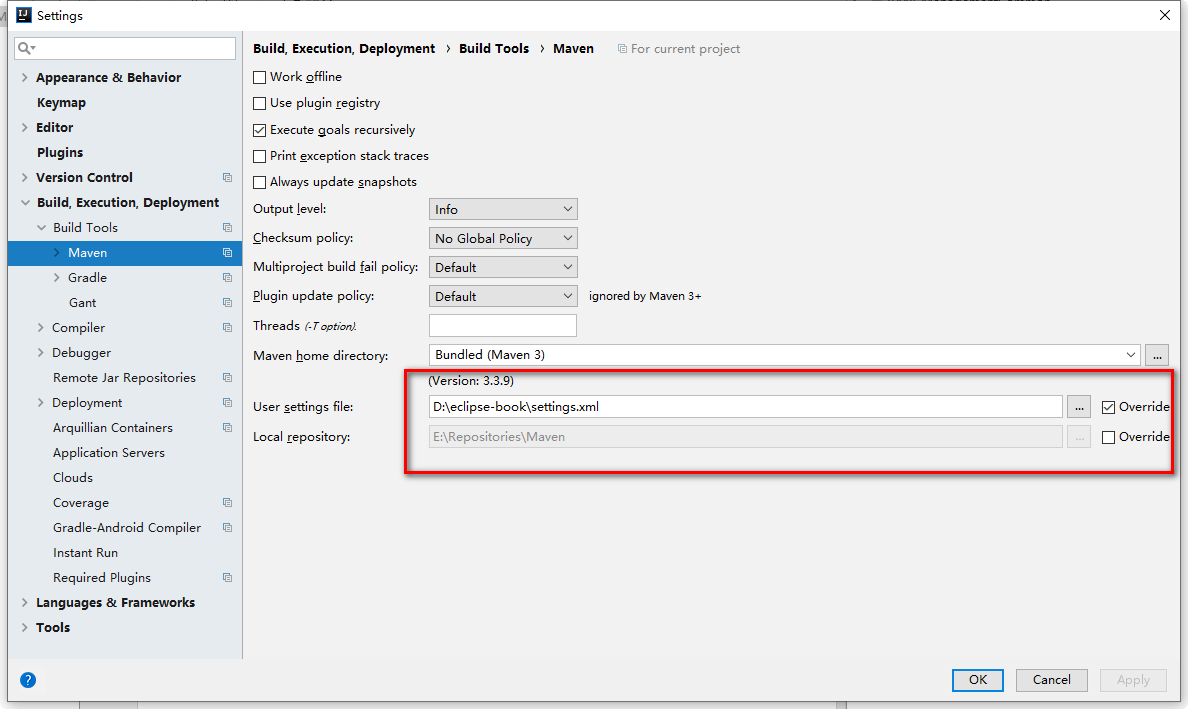Image resolution: width=1188 pixels, height=709 pixels.
Task: Expand the Tools section
Action: coord(24,627)
